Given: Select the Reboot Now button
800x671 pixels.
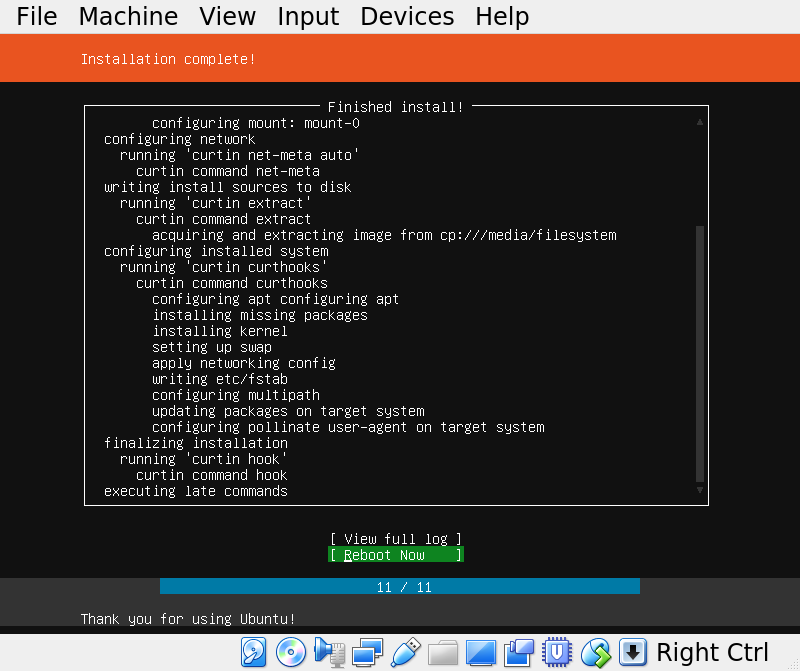Looking at the screenshot, I should pos(395,555).
